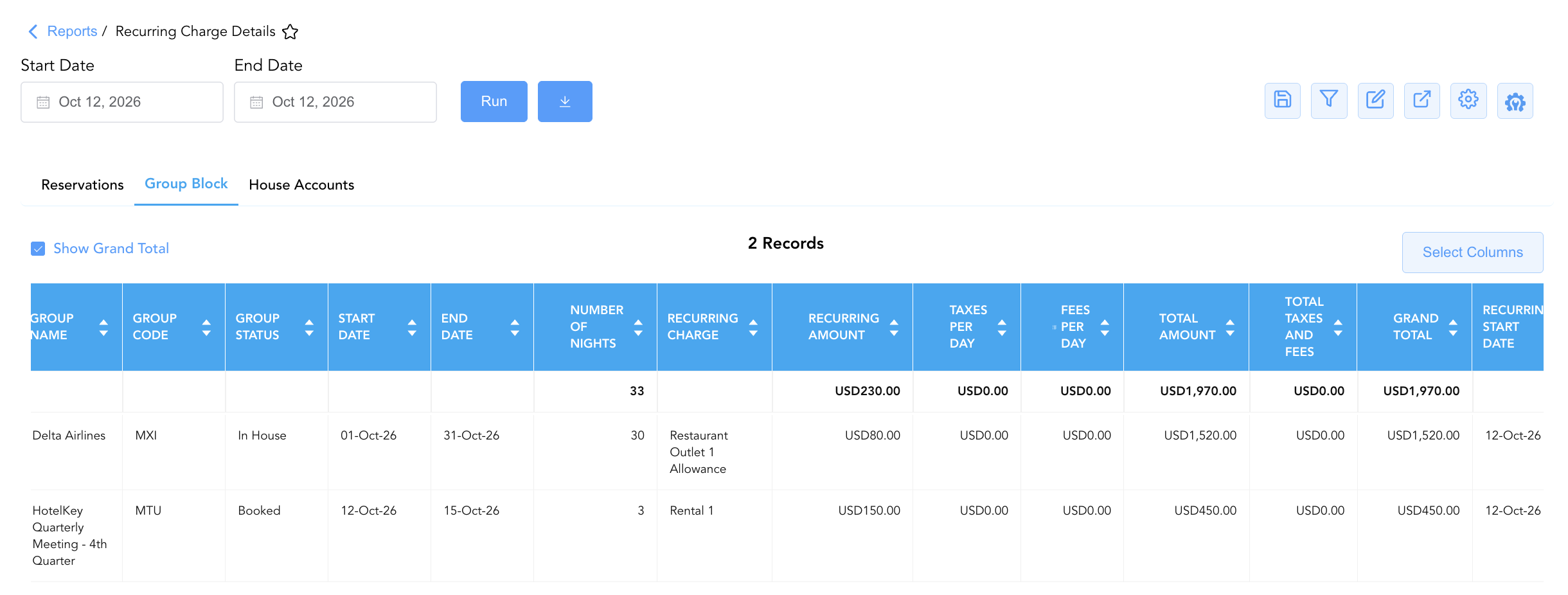Image resolution: width=1568 pixels, height=595 pixels.
Task: Sort by Total Taxes and Fees arrows
Action: [1338, 327]
